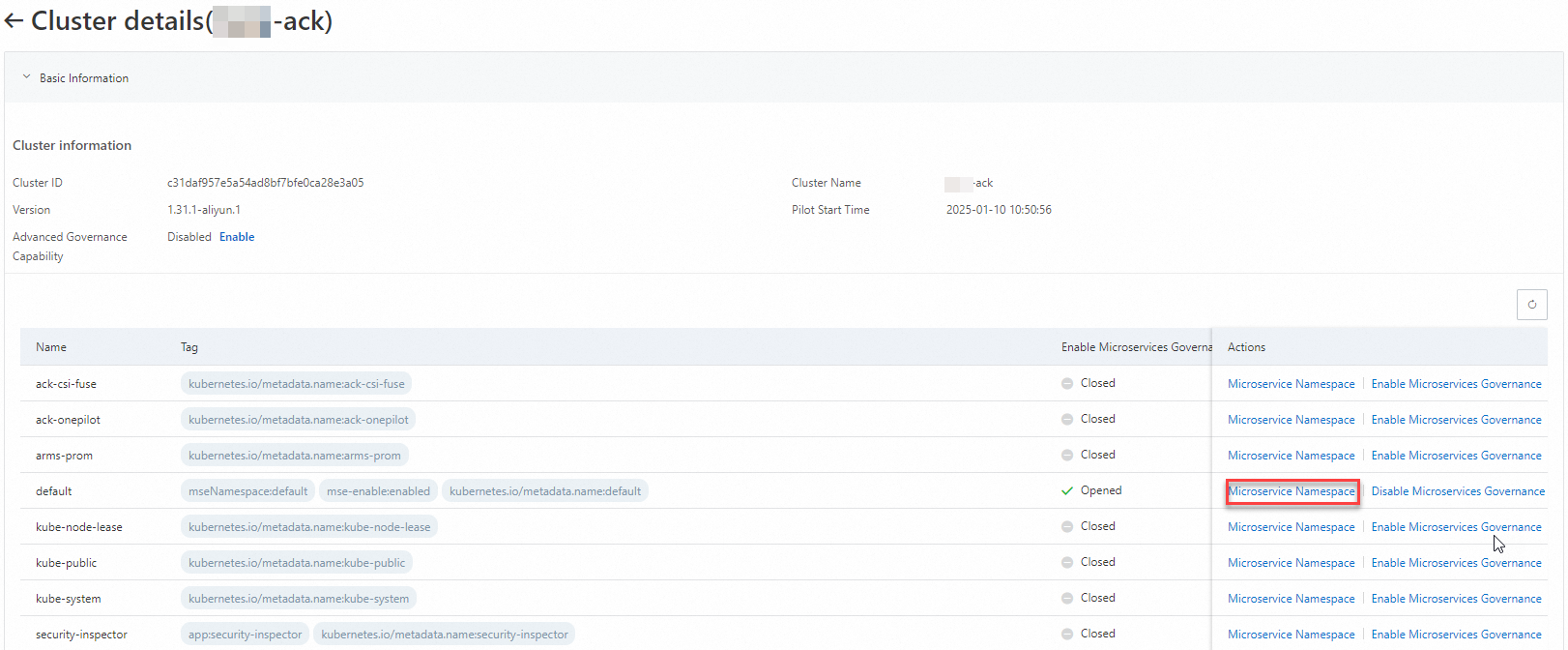Screen dimensions: 1568x650
Task: Click the Cluster information heading
Action: [73, 145]
